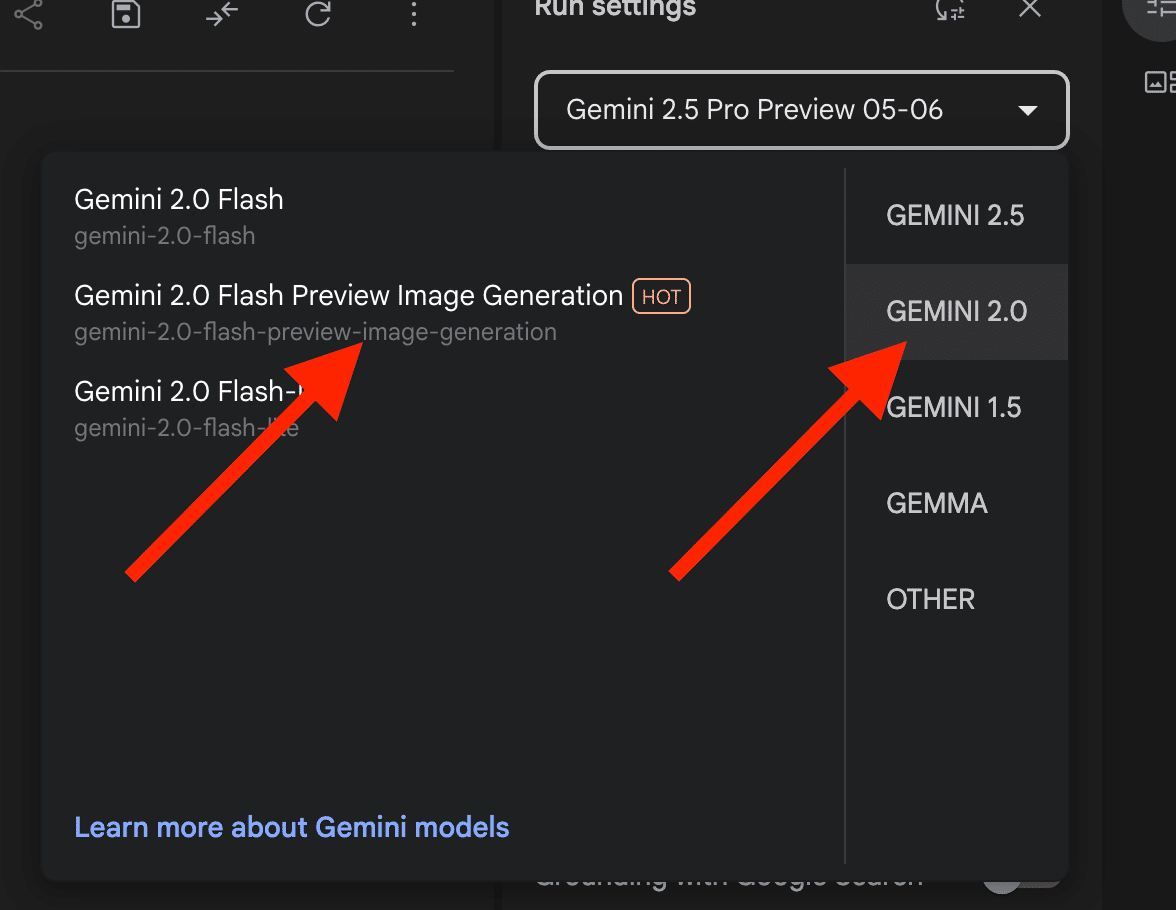Click the model dropdown arrow

[x=1027, y=111]
